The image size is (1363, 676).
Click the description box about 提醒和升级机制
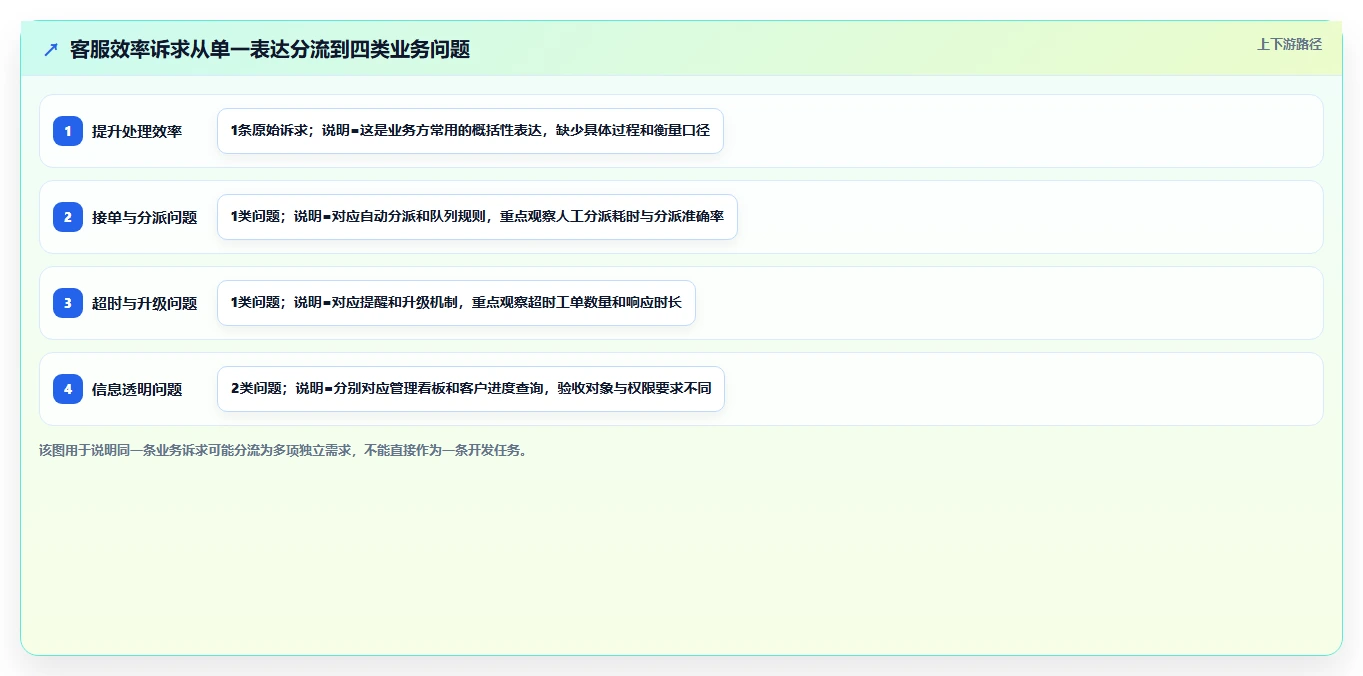(456, 303)
